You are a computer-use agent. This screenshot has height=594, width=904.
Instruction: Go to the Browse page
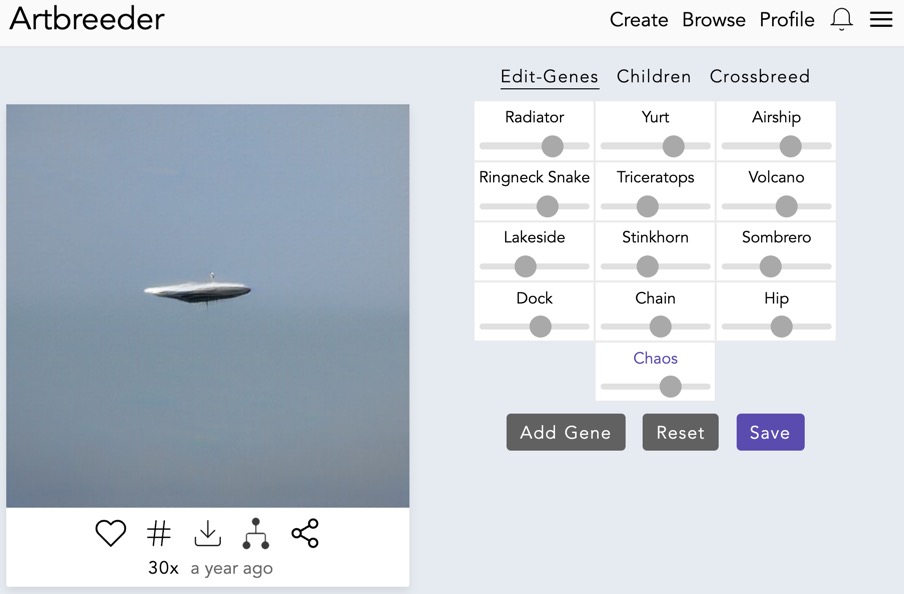click(714, 20)
